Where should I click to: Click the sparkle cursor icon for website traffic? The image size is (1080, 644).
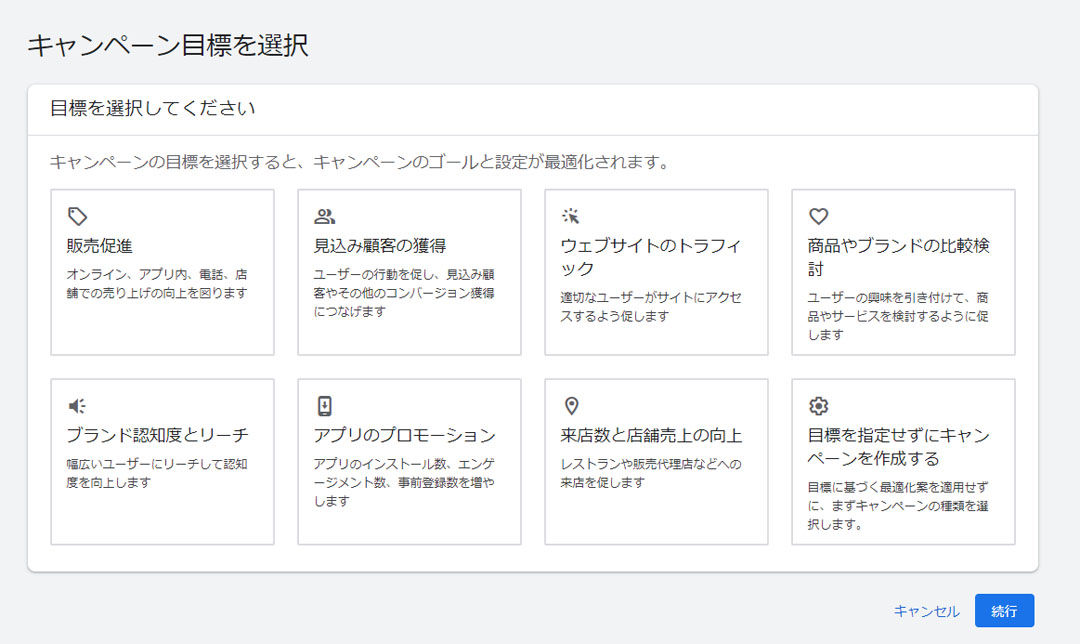coord(571,216)
